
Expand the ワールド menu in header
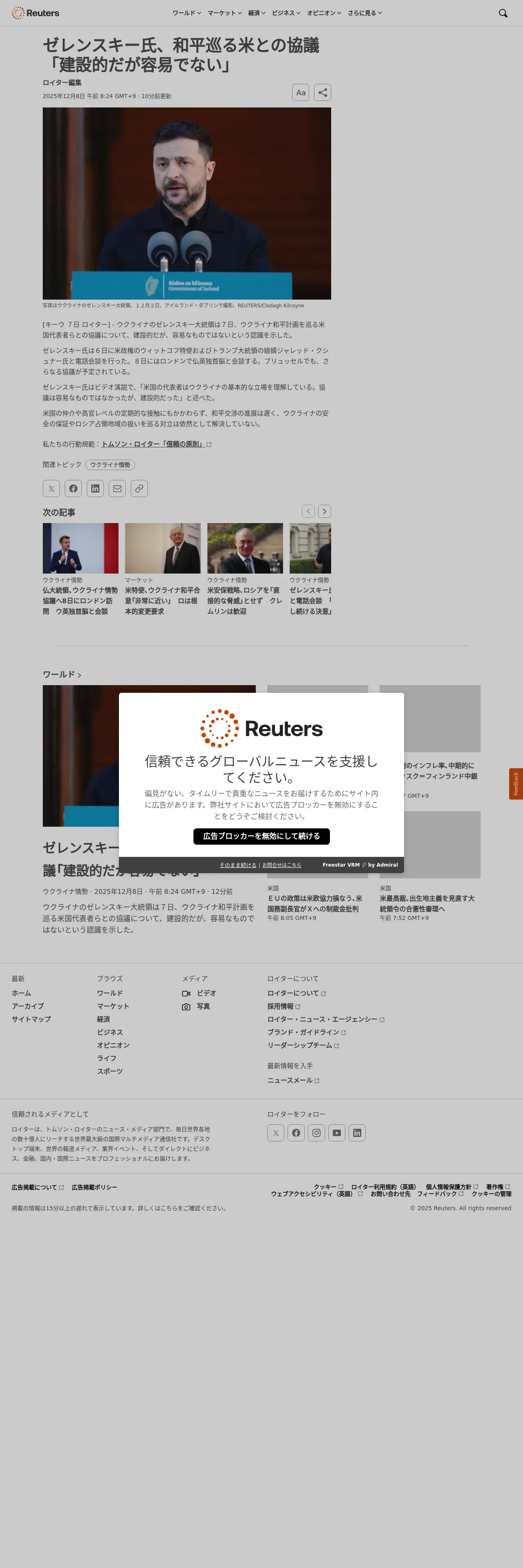(x=186, y=13)
